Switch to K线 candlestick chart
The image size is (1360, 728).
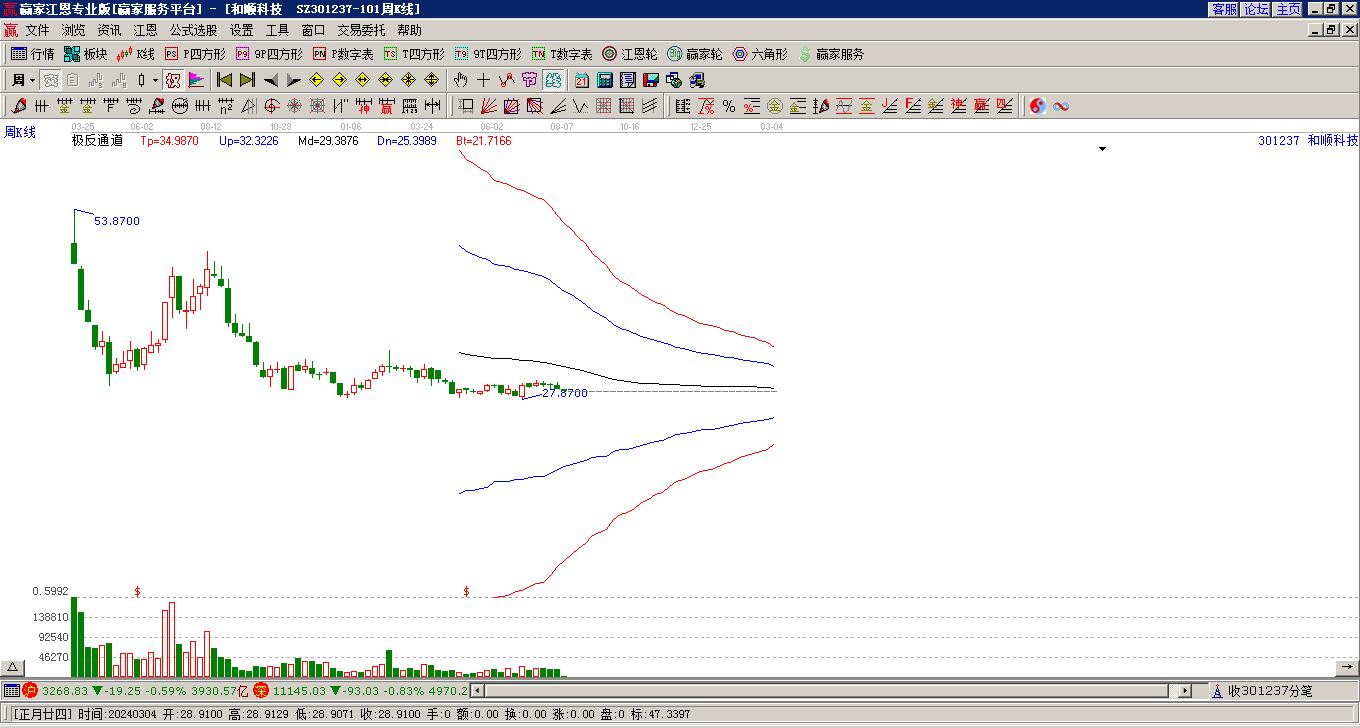(x=136, y=54)
